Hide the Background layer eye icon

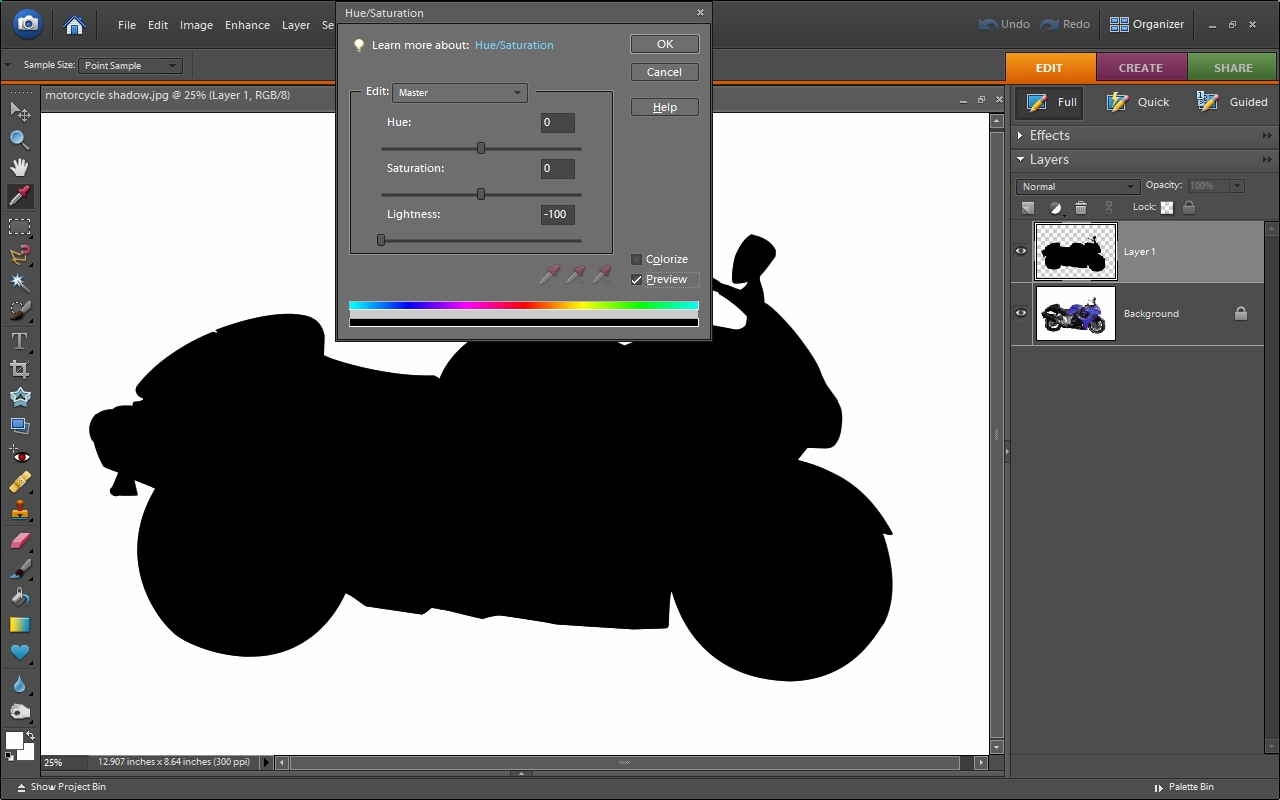tap(1021, 313)
